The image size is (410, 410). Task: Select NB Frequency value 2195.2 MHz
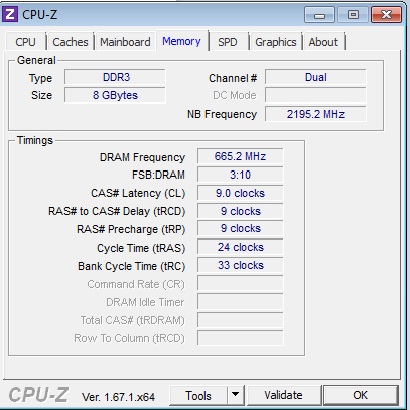(x=316, y=114)
